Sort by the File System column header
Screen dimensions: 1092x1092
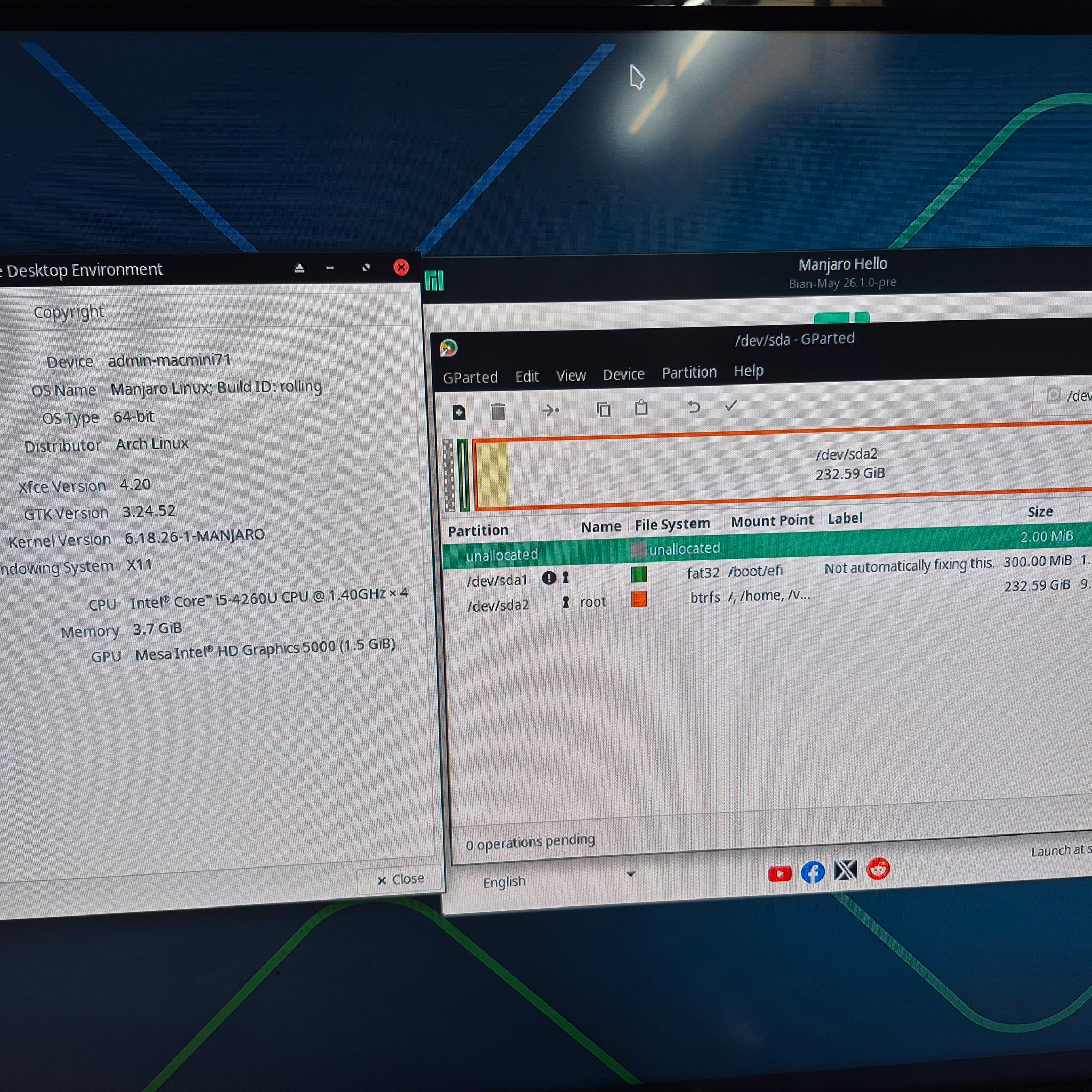[x=672, y=525]
